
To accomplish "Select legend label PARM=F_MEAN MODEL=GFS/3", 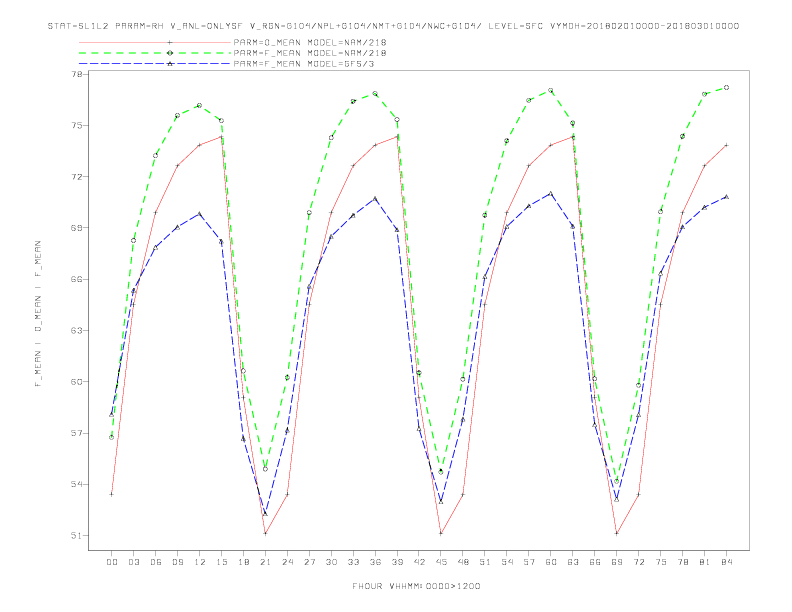I will [x=304, y=64].
